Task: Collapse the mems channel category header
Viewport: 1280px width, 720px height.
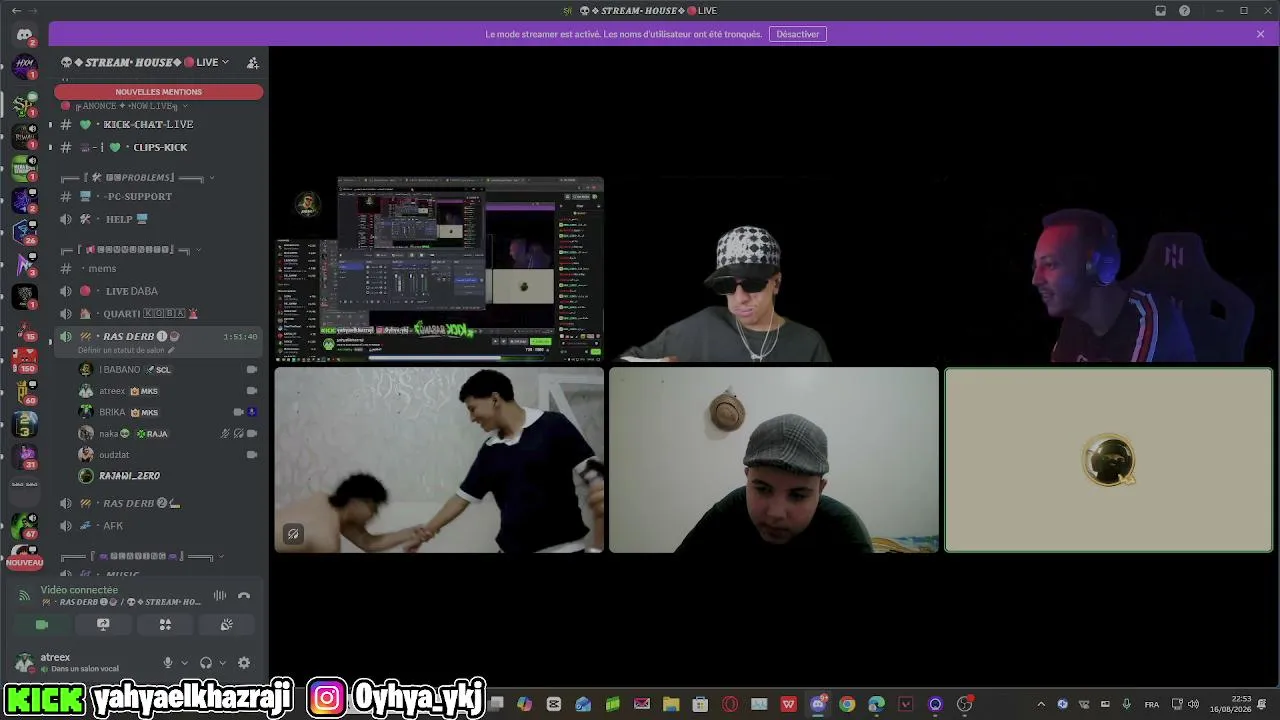Action: coord(130,249)
